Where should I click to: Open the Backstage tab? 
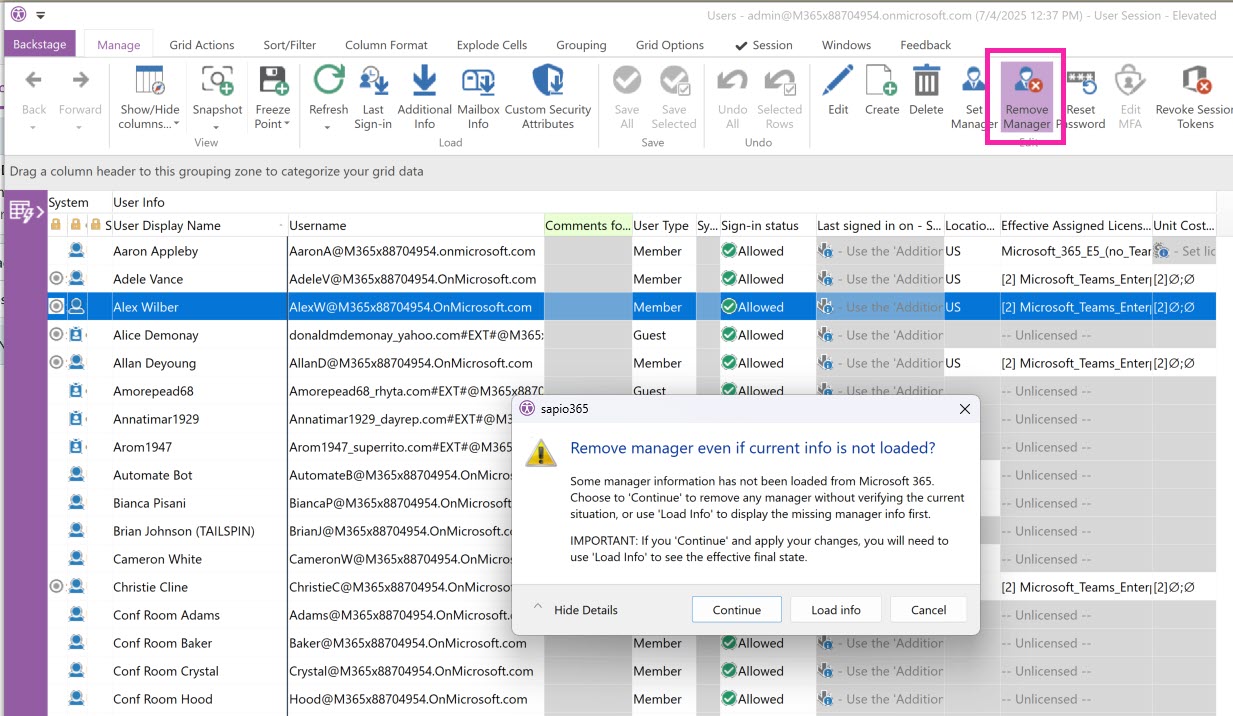[x=39, y=45]
